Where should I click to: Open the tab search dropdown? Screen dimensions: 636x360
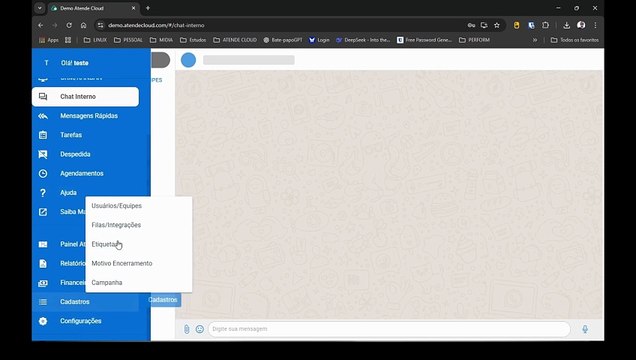click(39, 8)
